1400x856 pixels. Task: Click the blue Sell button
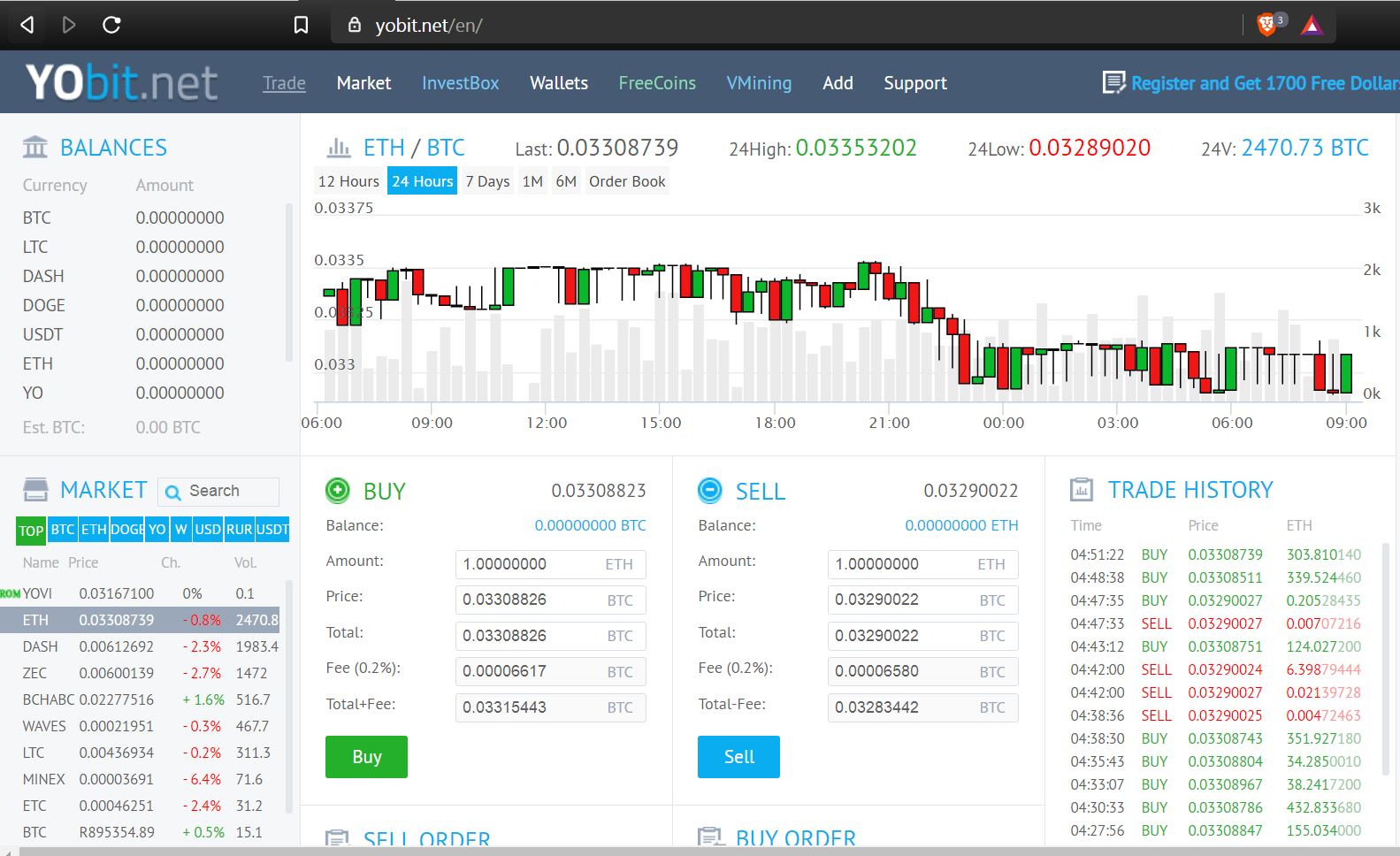click(x=738, y=757)
